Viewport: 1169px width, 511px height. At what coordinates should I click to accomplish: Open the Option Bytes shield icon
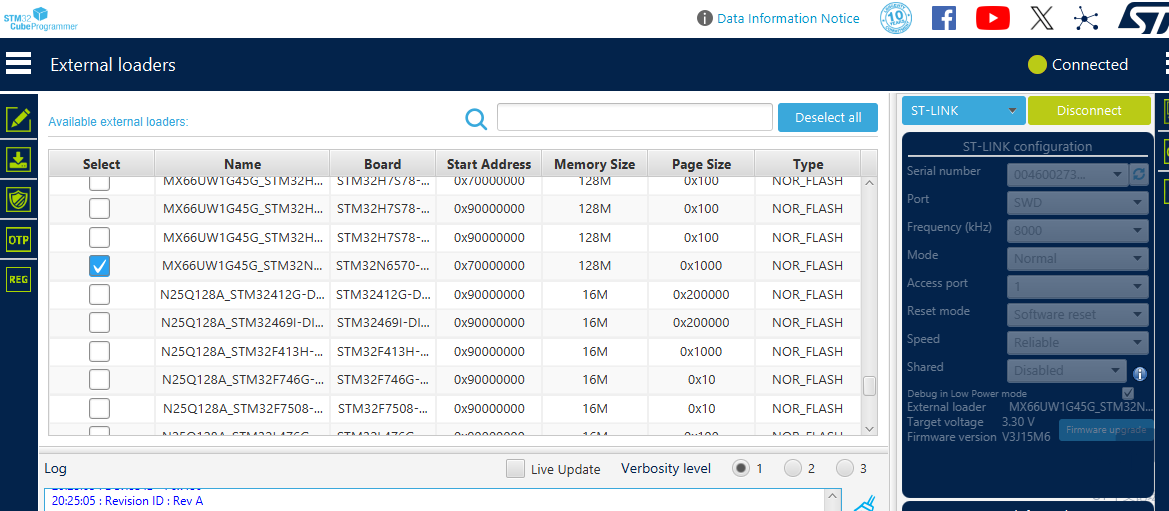(x=18, y=199)
